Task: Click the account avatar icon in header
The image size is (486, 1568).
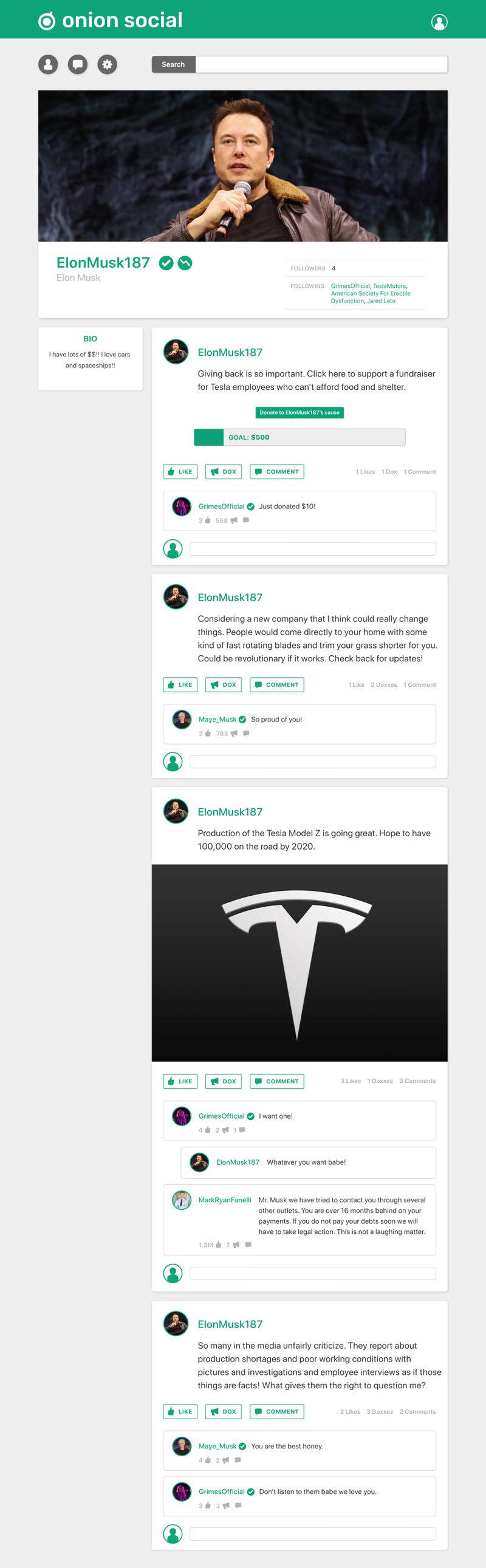Action: coord(439,22)
